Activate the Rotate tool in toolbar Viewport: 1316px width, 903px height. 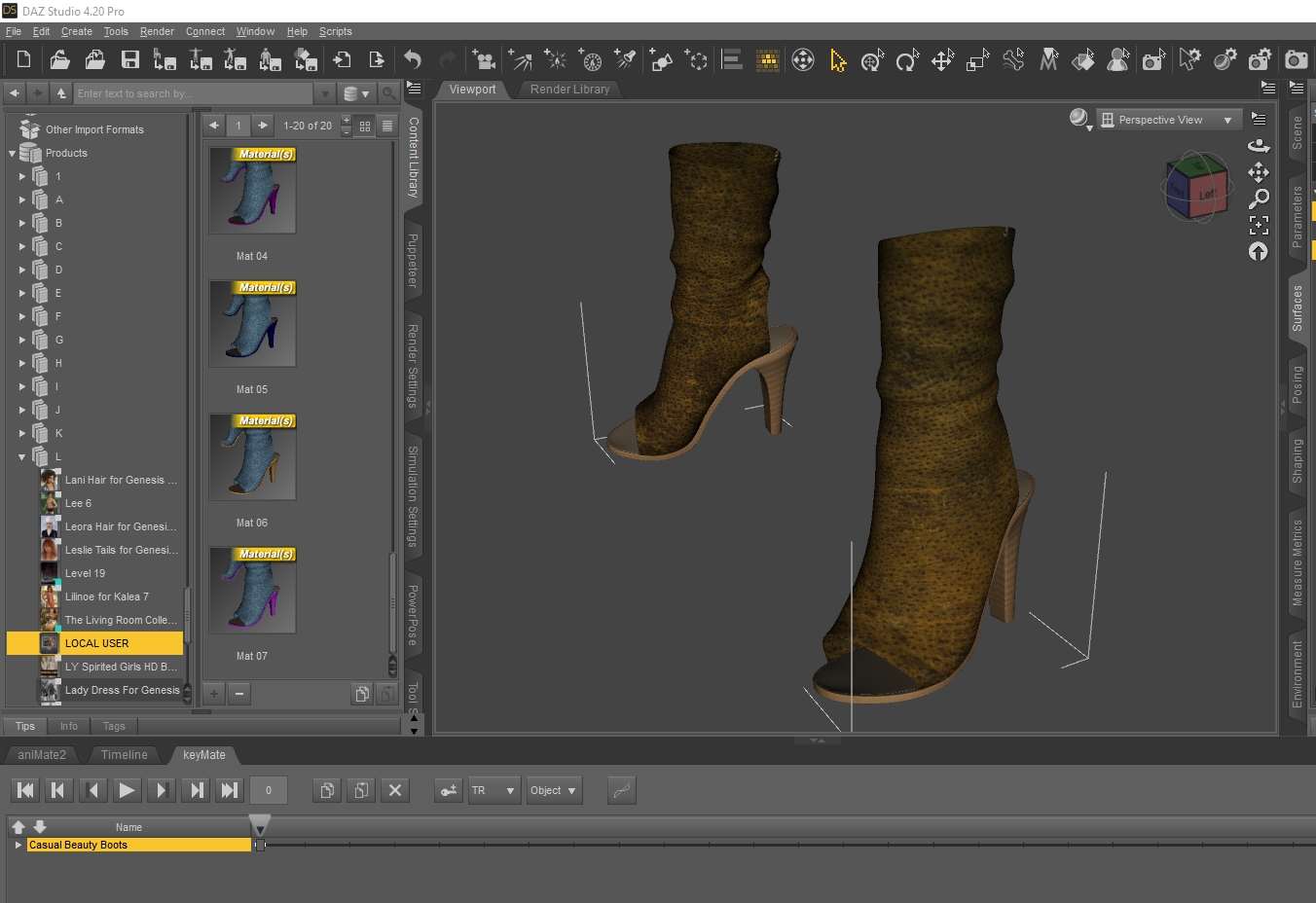point(907,60)
